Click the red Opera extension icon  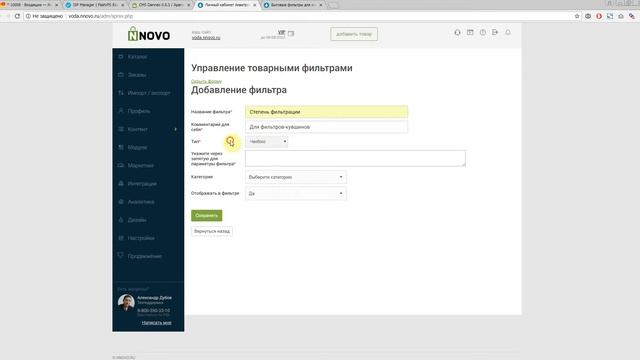click(x=599, y=16)
